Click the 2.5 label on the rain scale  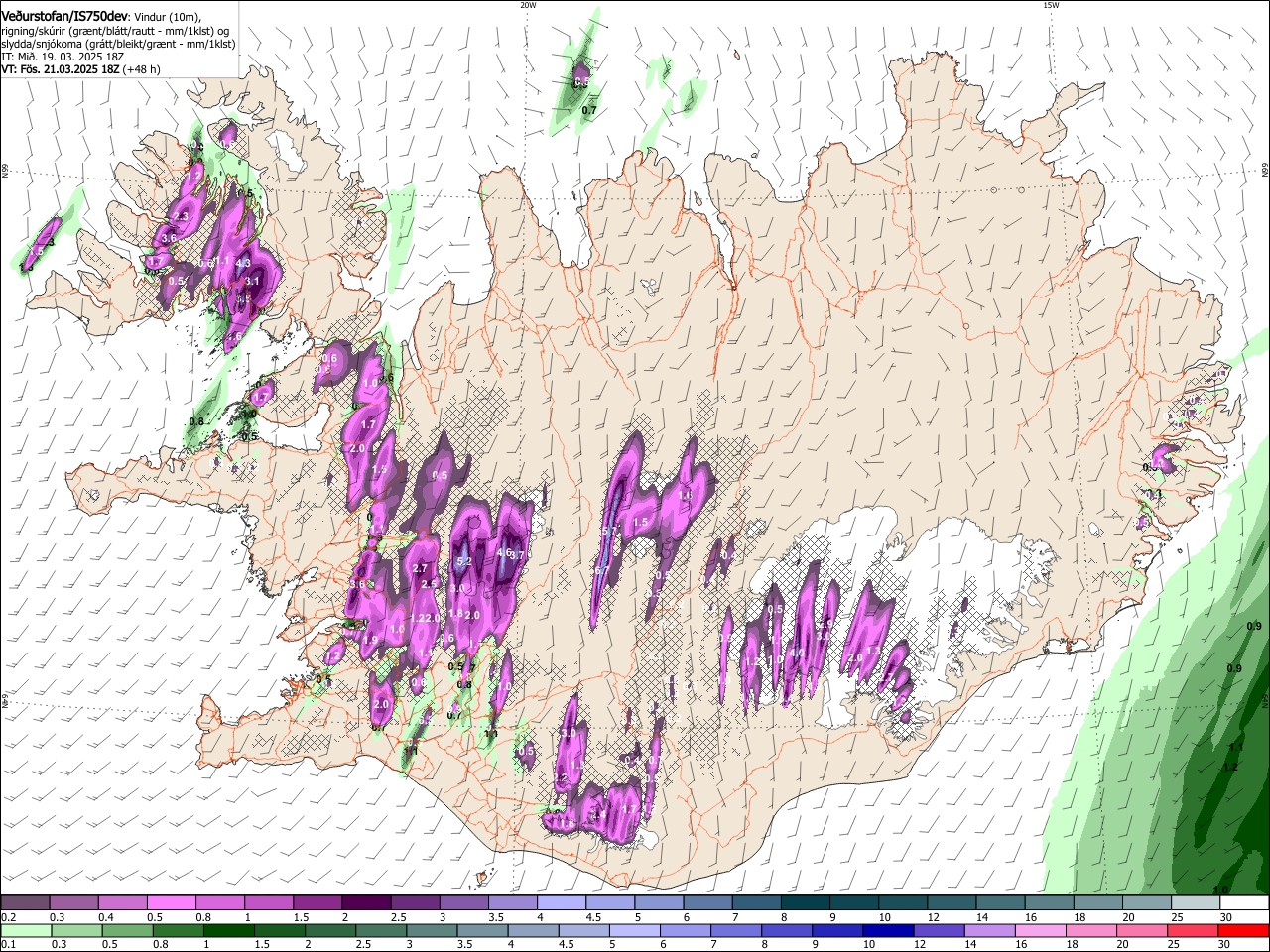click(362, 944)
